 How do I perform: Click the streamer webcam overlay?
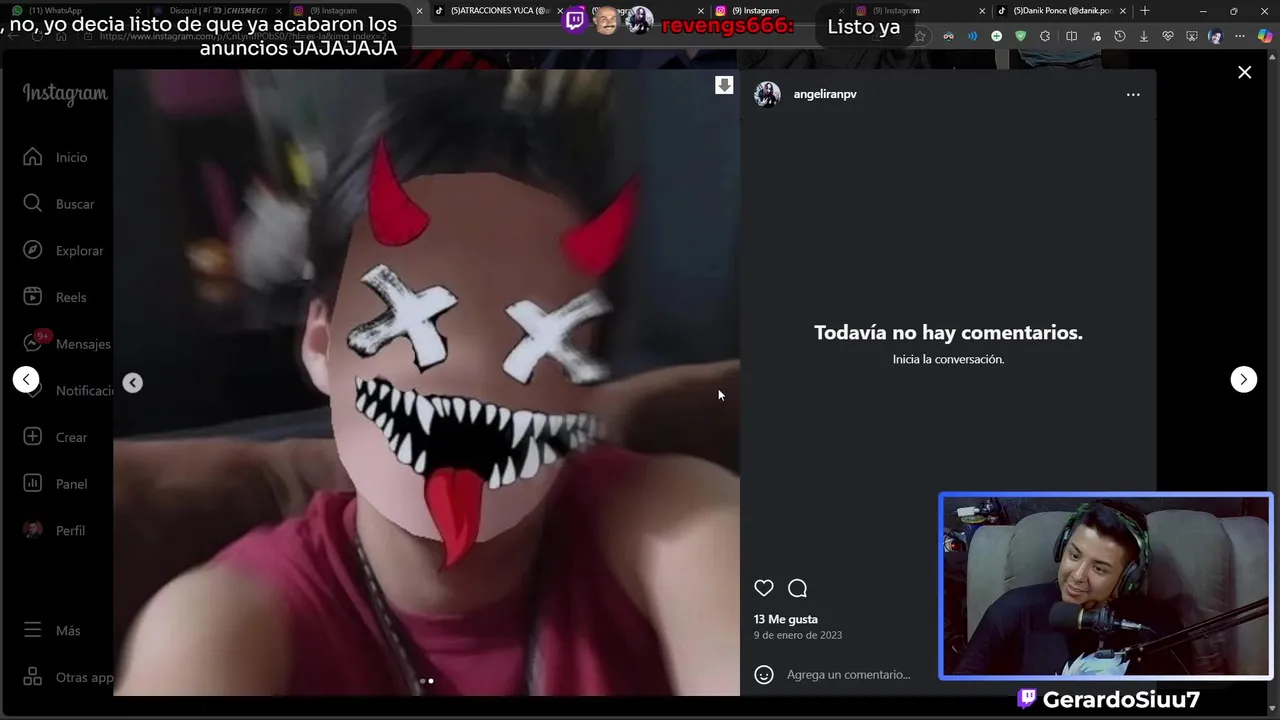coord(1105,586)
